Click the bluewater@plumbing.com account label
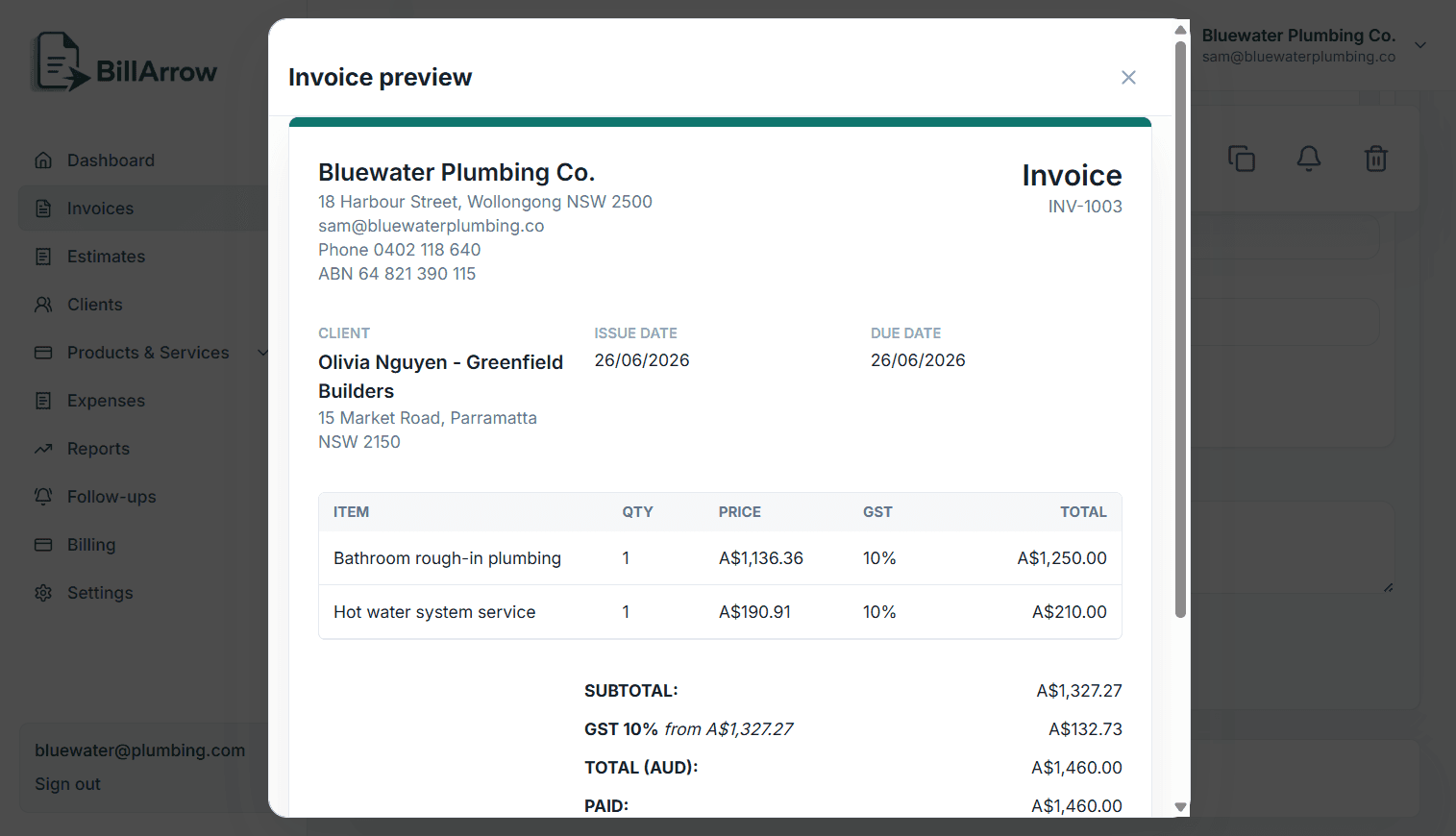This screenshot has height=836, width=1456. point(140,750)
